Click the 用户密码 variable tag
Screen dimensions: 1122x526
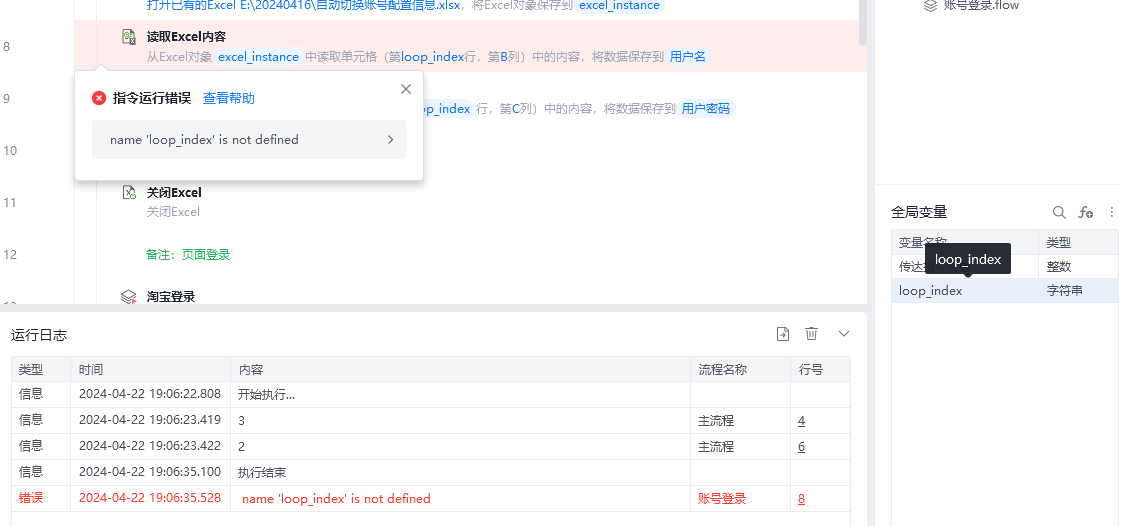[706, 109]
